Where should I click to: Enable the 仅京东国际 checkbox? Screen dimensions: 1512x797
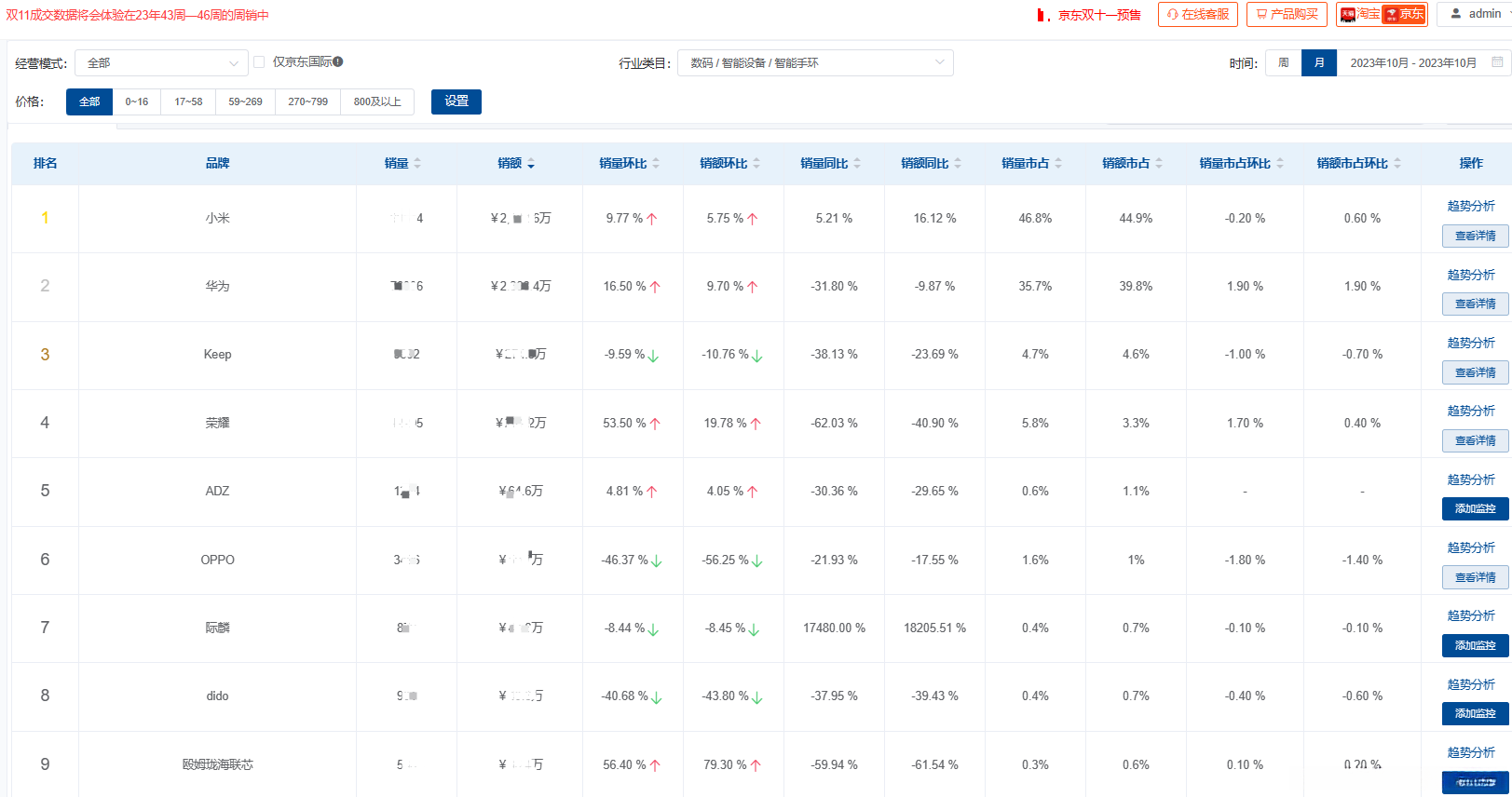tap(259, 62)
